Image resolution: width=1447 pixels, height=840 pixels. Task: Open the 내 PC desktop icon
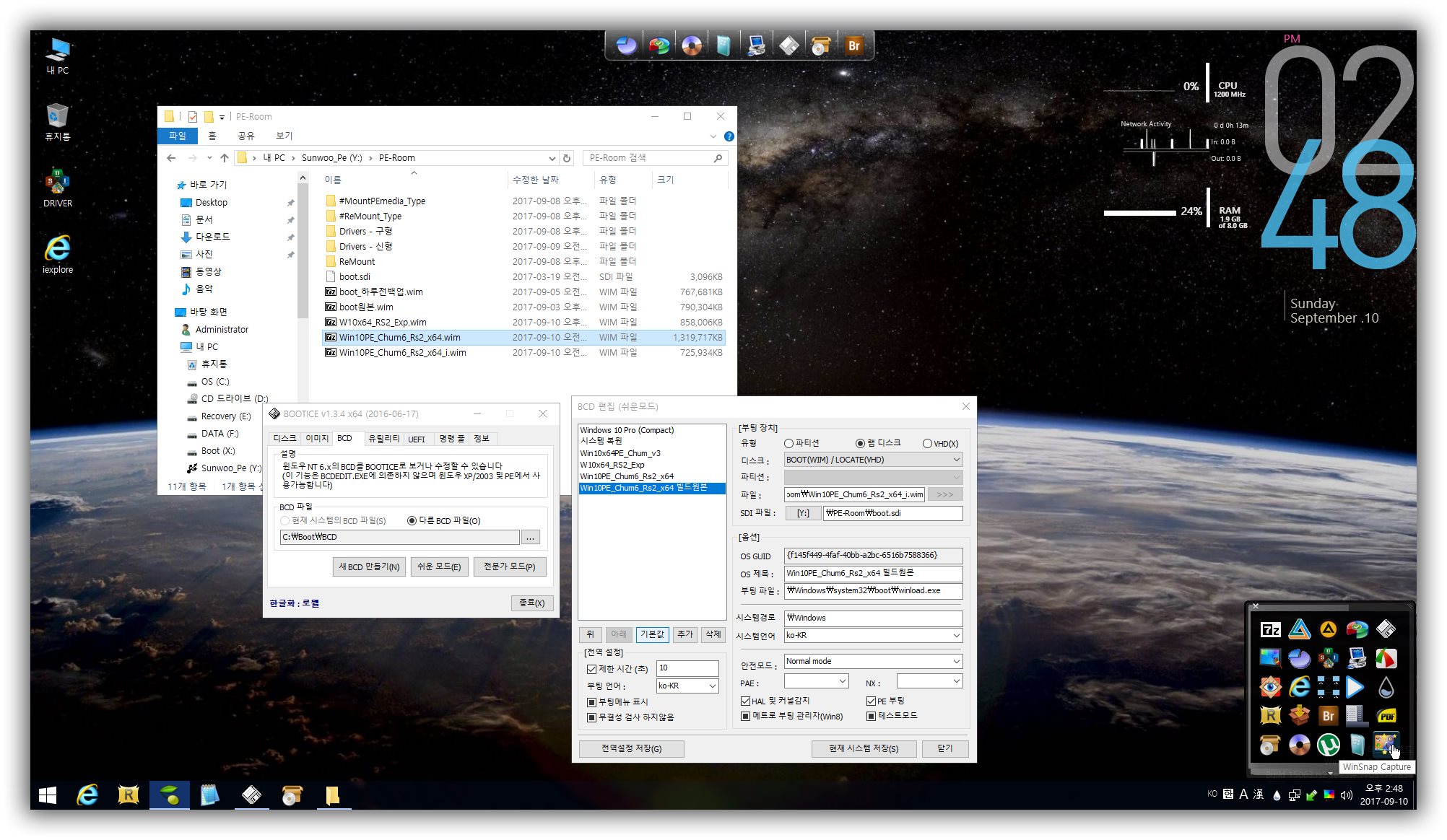[x=57, y=56]
